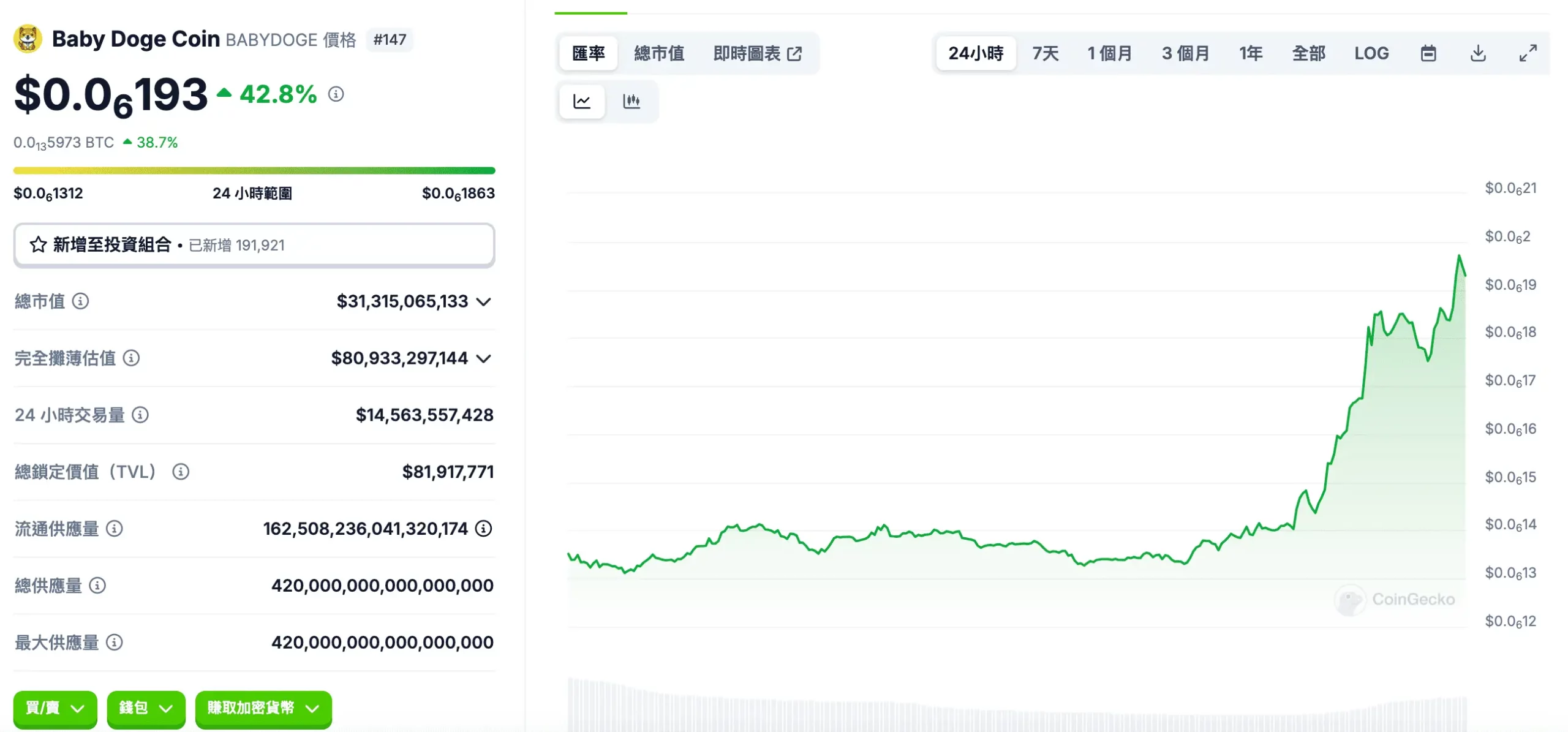The image size is (1568, 732).
Task: Click the $80,933,297,144 valuation value
Action: coord(399,358)
